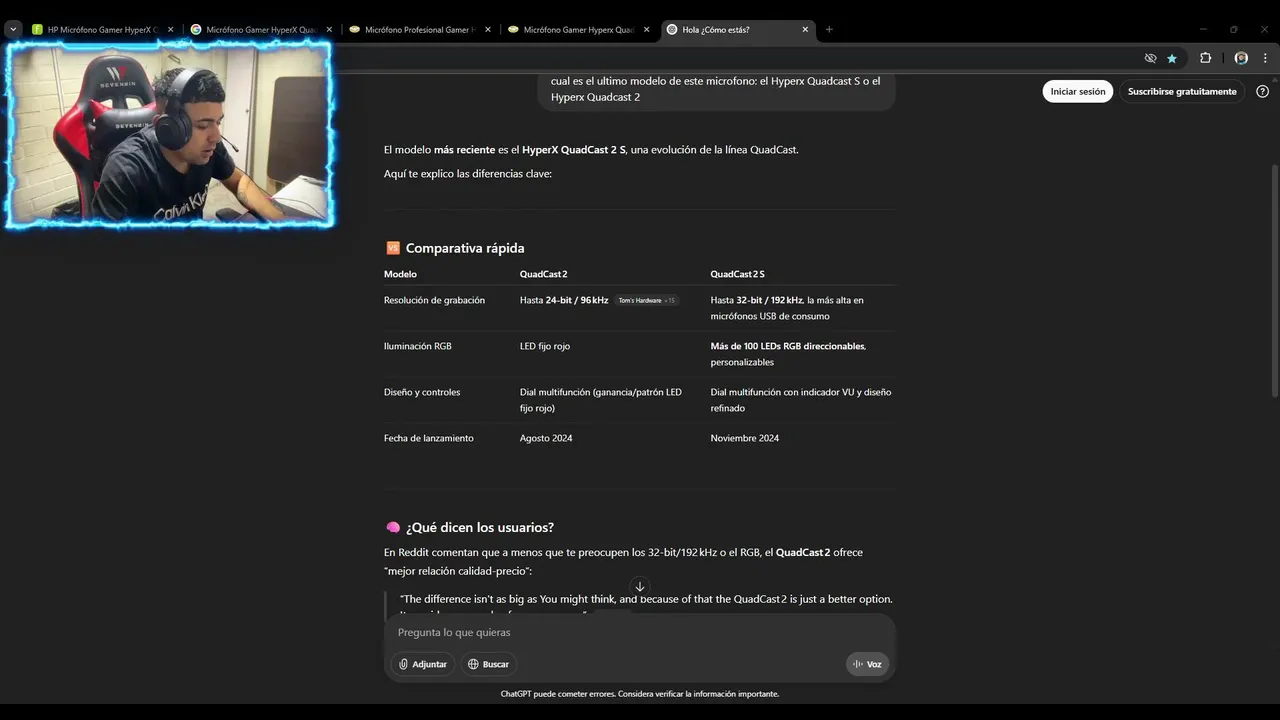The width and height of the screenshot is (1280, 720).
Task: Click the LED fijo rojo cell
Action: click(545, 346)
